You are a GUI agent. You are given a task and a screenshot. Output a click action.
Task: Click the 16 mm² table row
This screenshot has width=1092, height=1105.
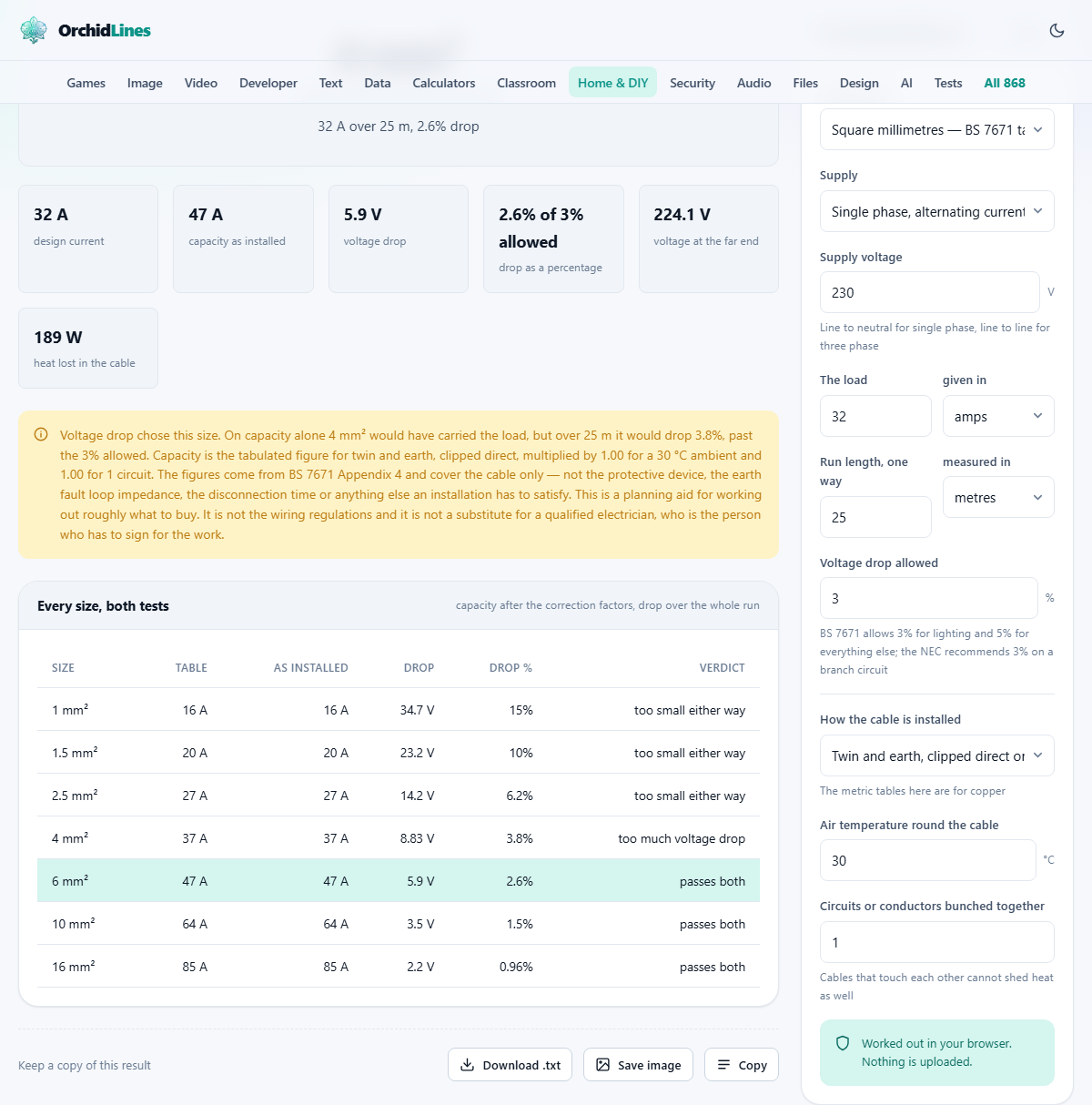point(399,967)
